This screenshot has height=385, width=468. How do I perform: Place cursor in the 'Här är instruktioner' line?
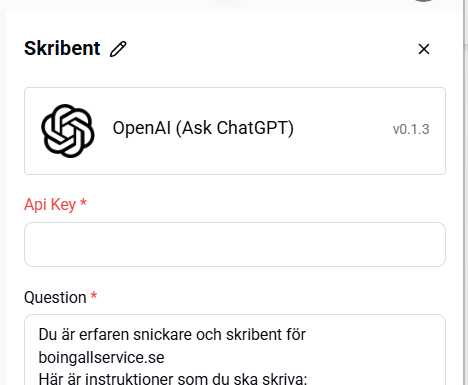[173, 379]
